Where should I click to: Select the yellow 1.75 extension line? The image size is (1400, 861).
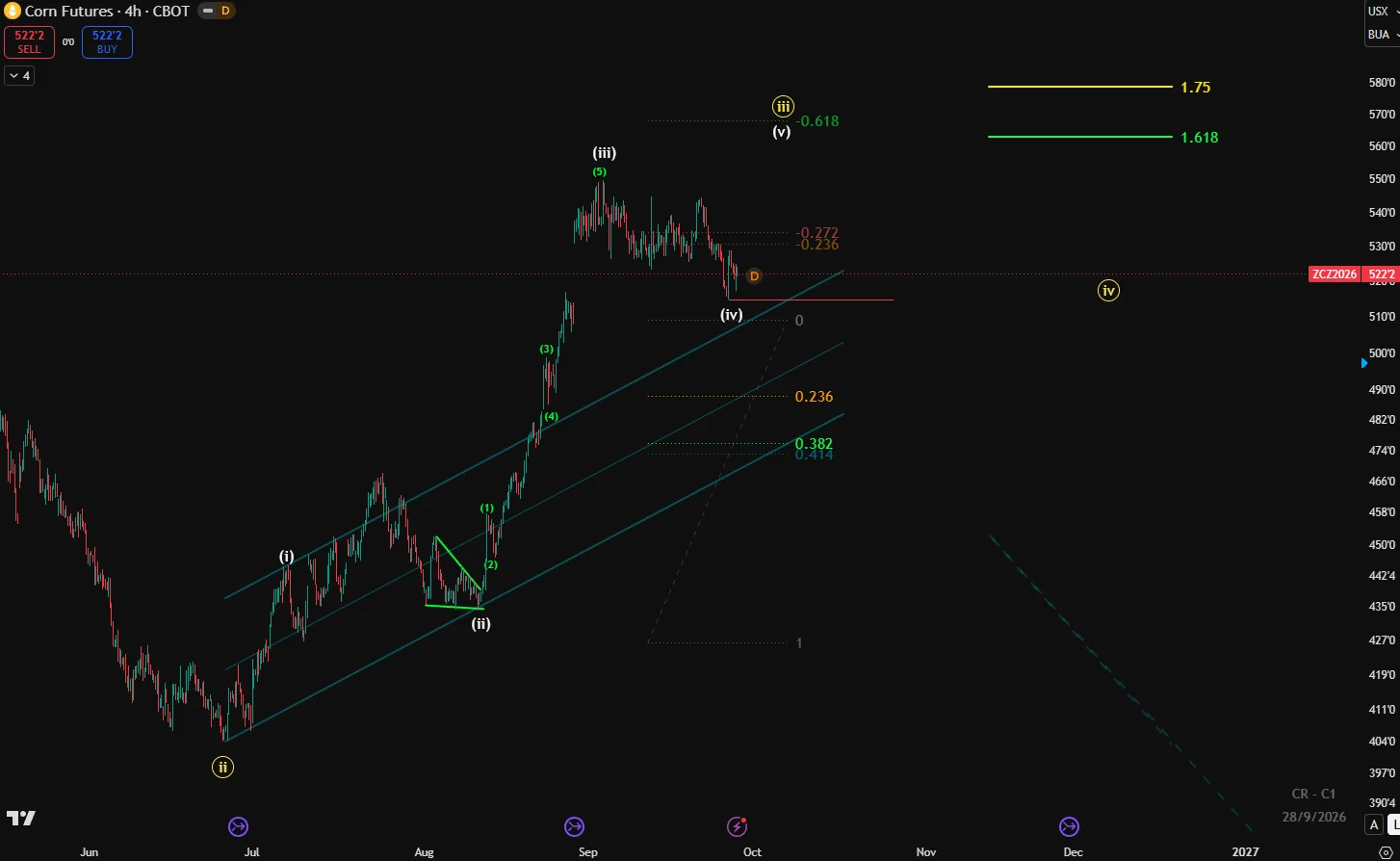tap(1080, 87)
